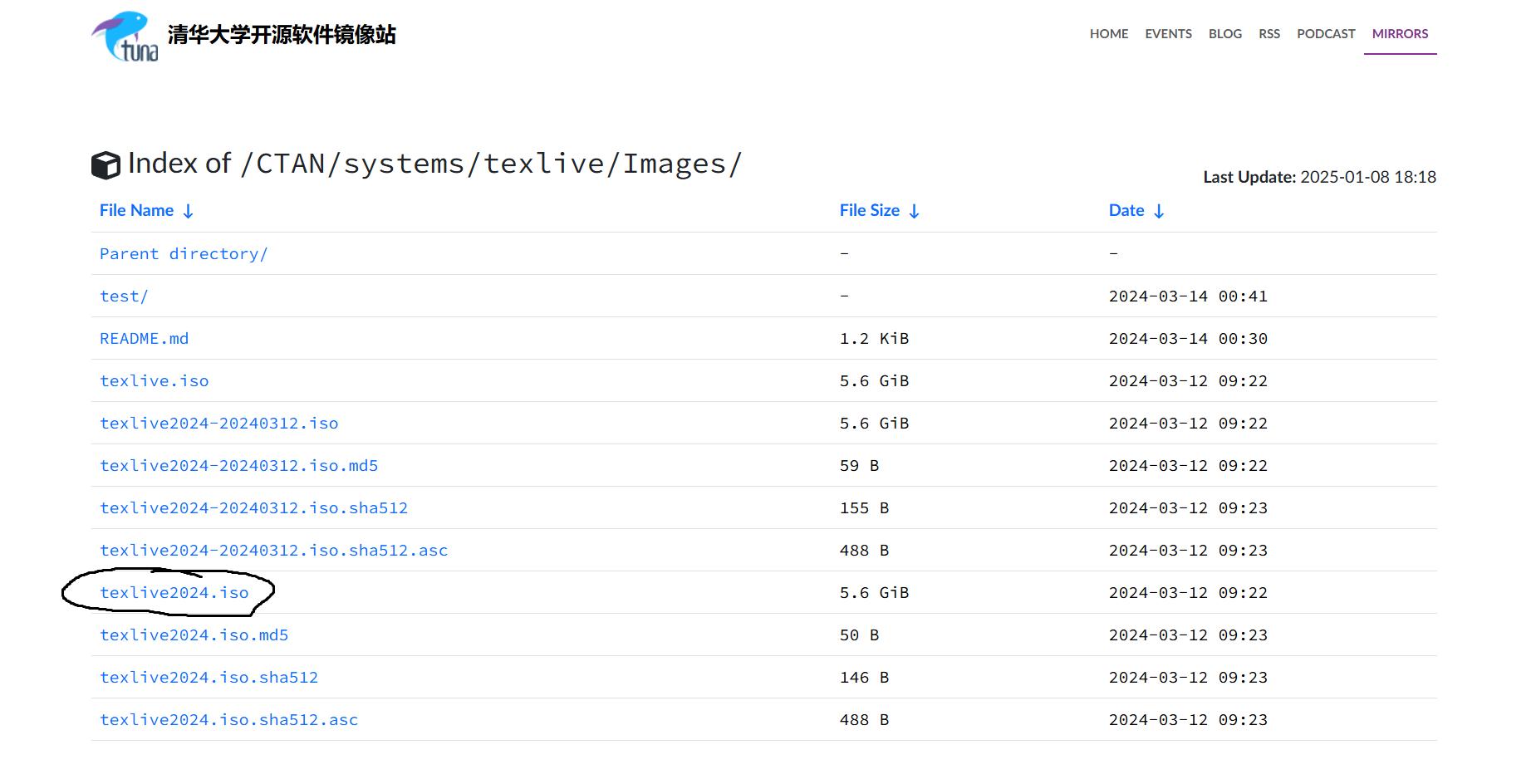
Task: Open the RSS menu item
Action: (1269, 34)
